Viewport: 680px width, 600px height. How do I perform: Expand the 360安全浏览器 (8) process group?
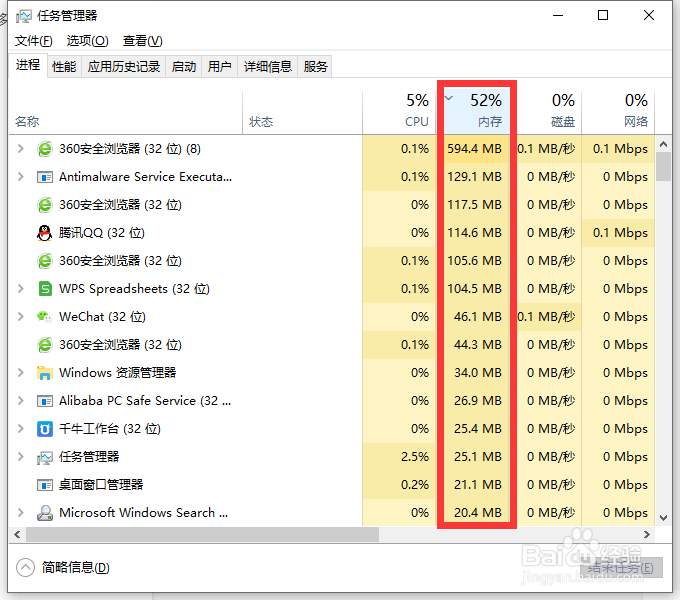pos(20,149)
